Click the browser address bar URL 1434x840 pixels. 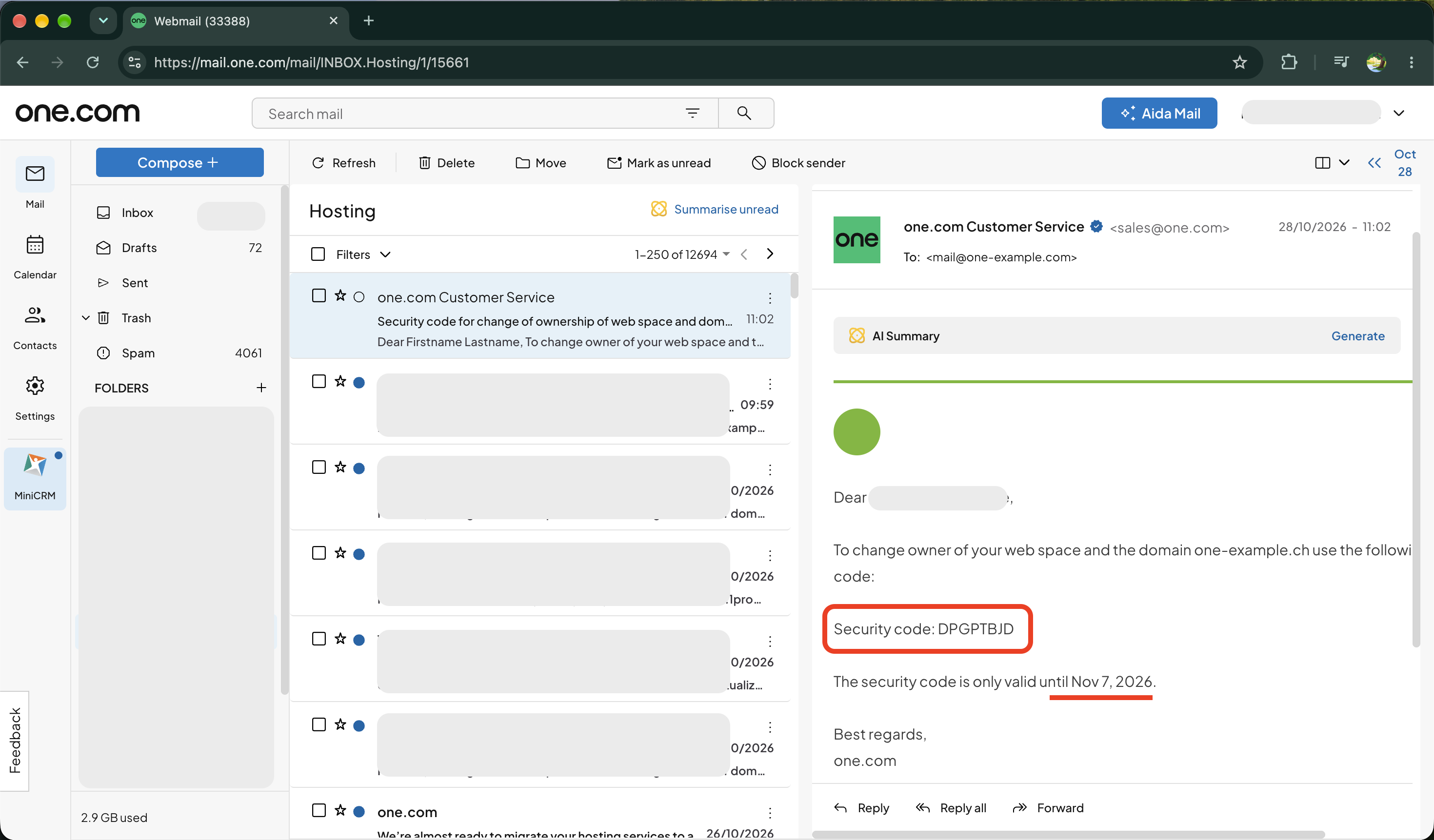pos(312,62)
